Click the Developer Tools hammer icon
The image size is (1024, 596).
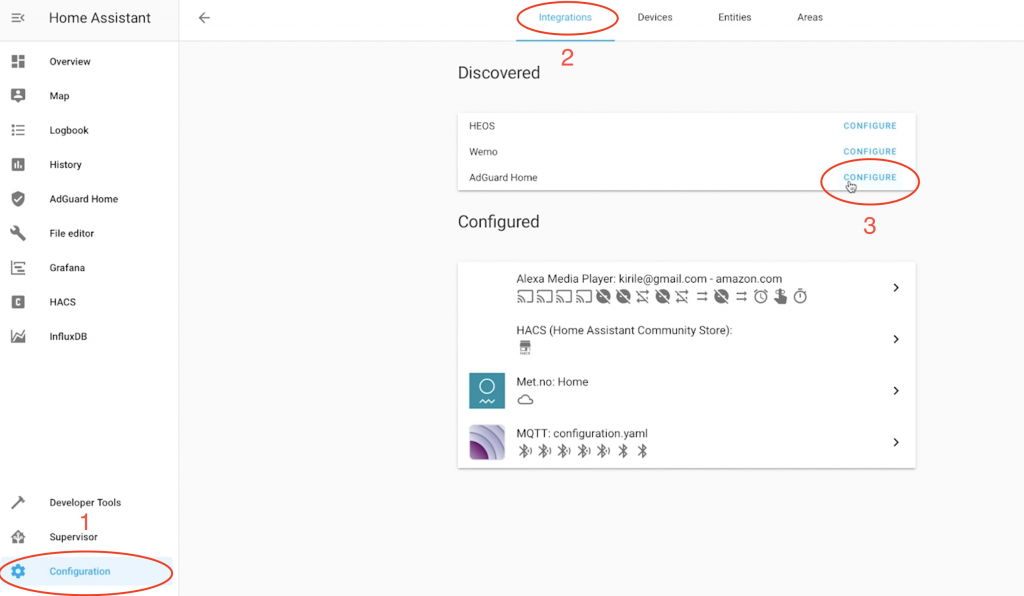click(18, 502)
